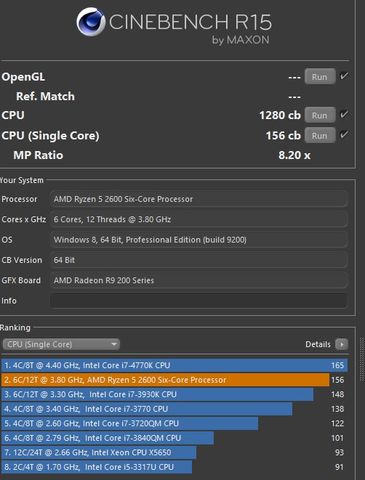Select the Intel Xeon X5650 ranking row
The width and height of the screenshot is (365, 480).
pyautogui.click(x=174, y=453)
